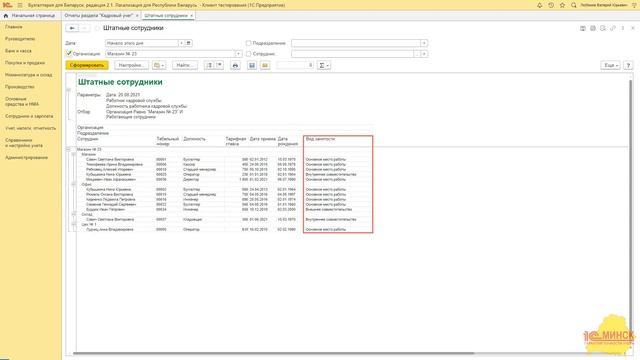Viewport: 640px width, 360px height.
Task: Open vertical dots more-actions icon
Action: tap(623, 28)
